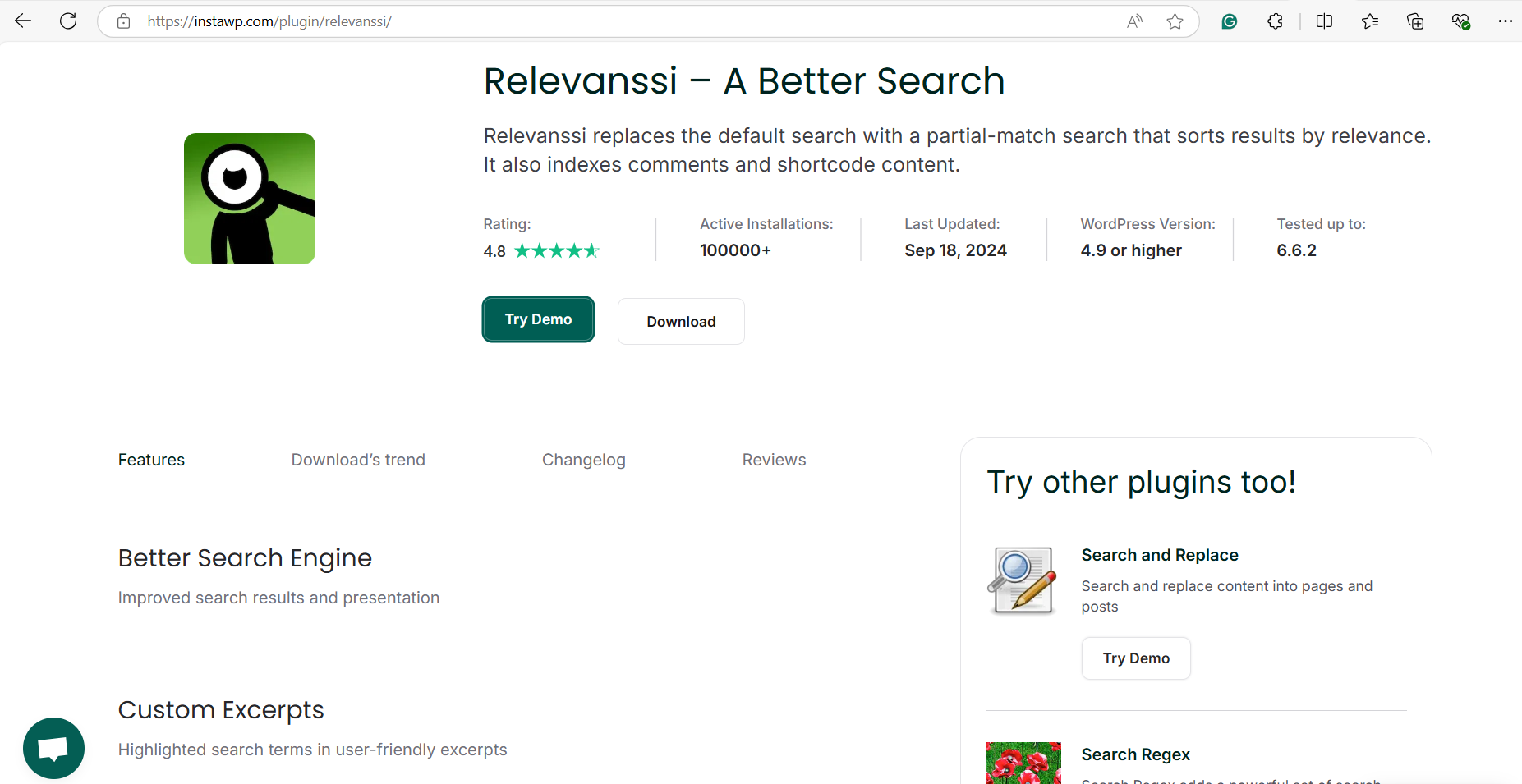This screenshot has height=784, width=1522.
Task: Add this page to favorites
Action: tap(1175, 21)
